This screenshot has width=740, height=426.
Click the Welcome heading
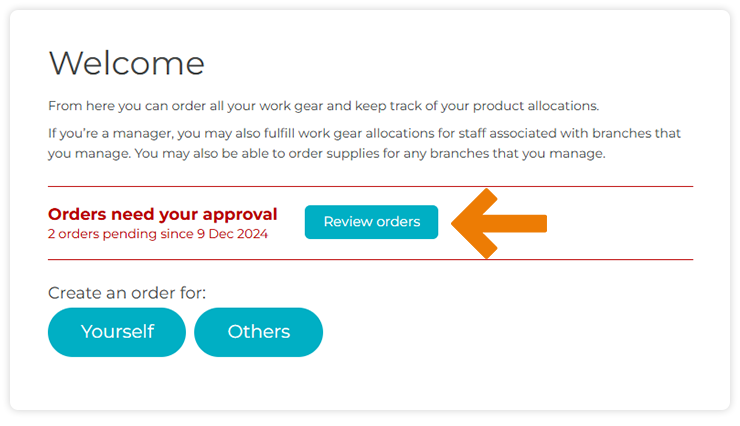tap(126, 63)
